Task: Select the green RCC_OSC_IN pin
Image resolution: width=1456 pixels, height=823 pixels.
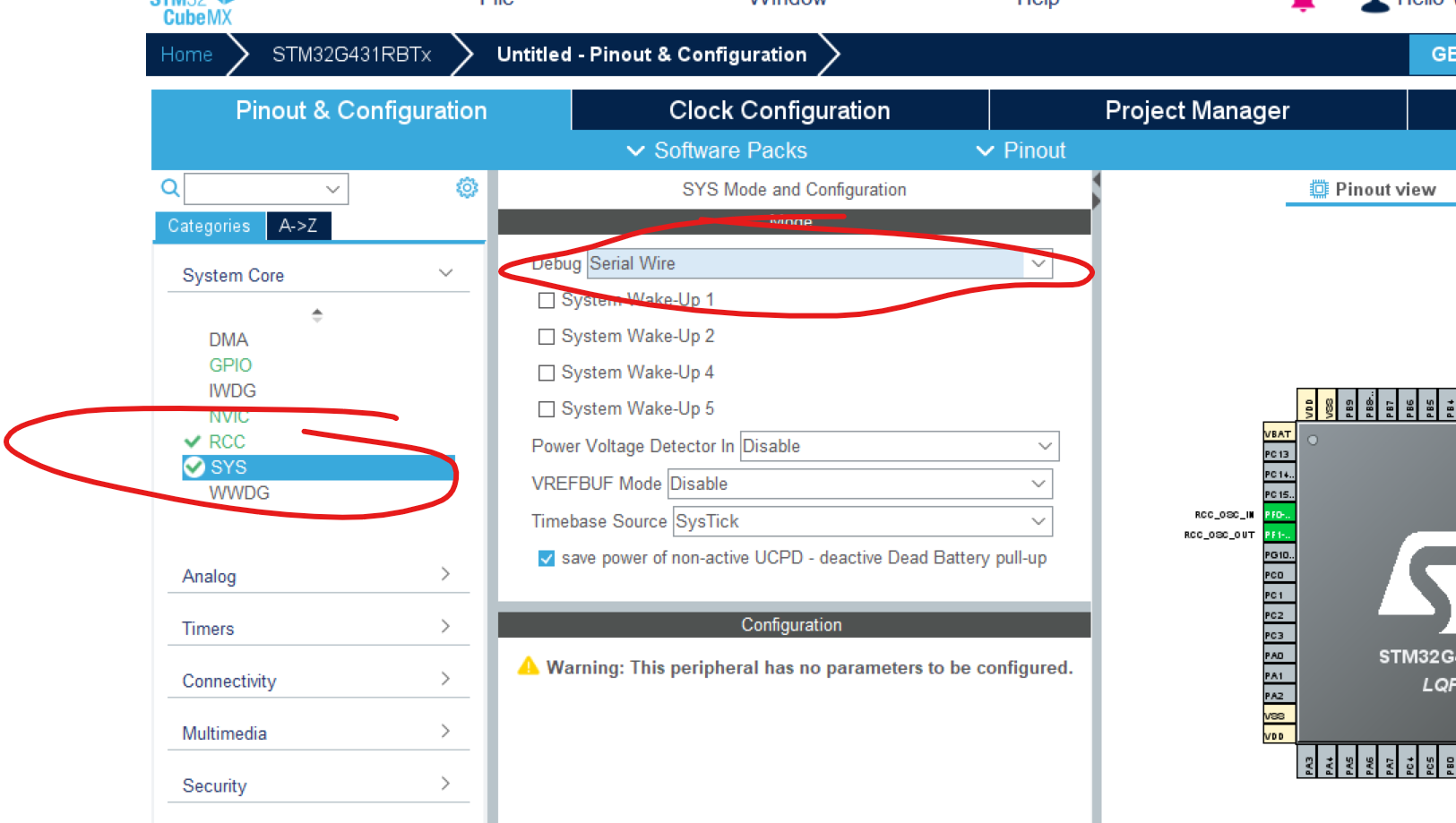Action: (x=1279, y=514)
